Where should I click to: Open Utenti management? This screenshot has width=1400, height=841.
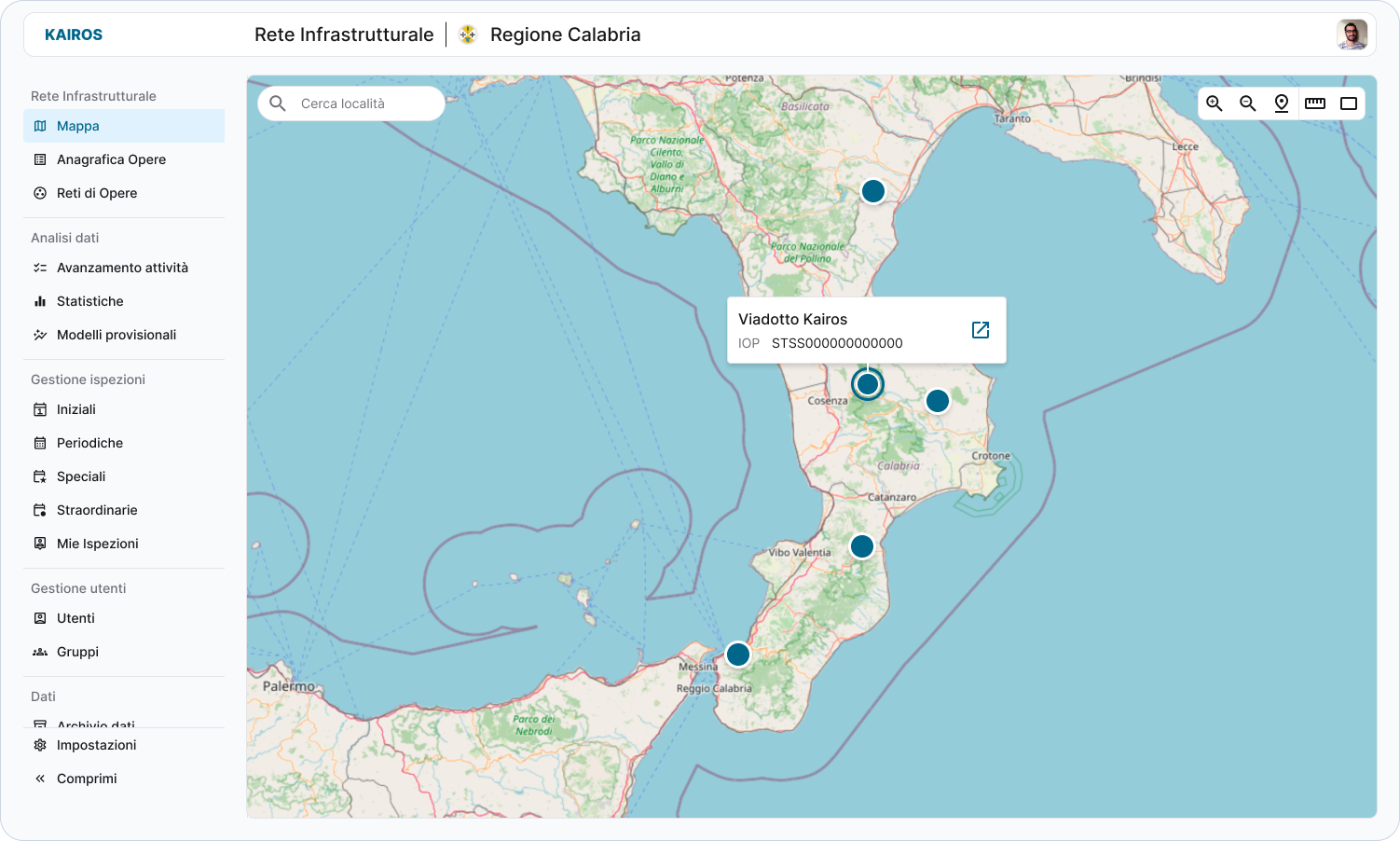coord(124,618)
